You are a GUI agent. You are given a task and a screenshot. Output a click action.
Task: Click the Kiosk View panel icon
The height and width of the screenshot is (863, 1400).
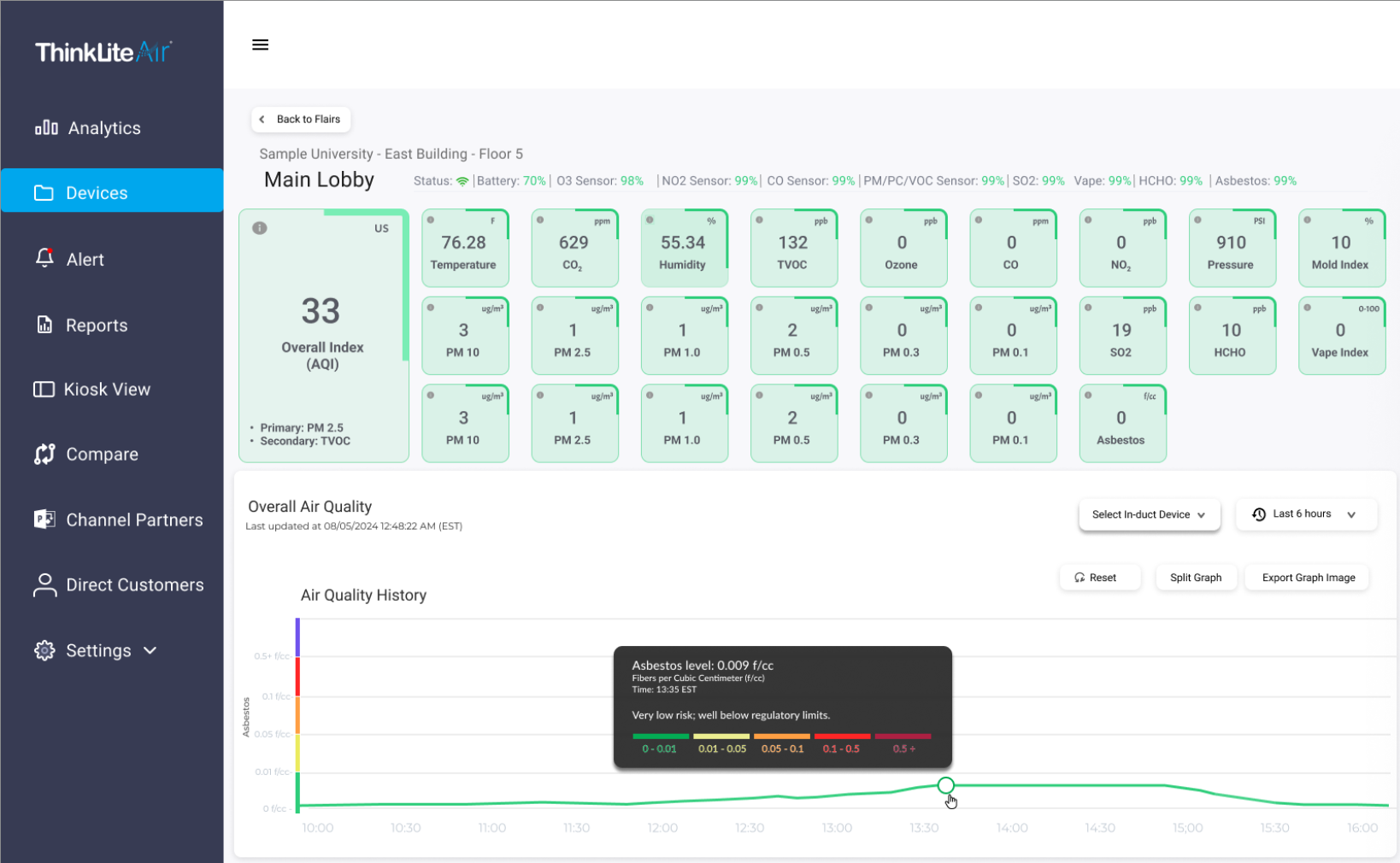coord(44,390)
